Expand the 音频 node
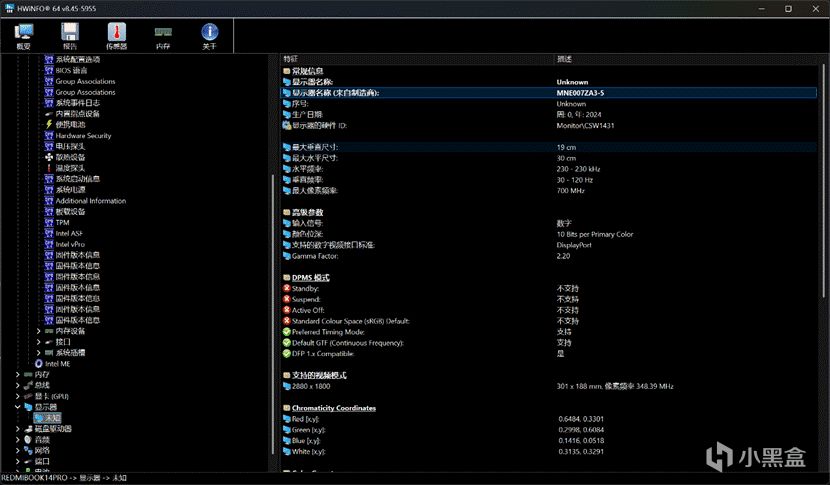 tap(17, 439)
